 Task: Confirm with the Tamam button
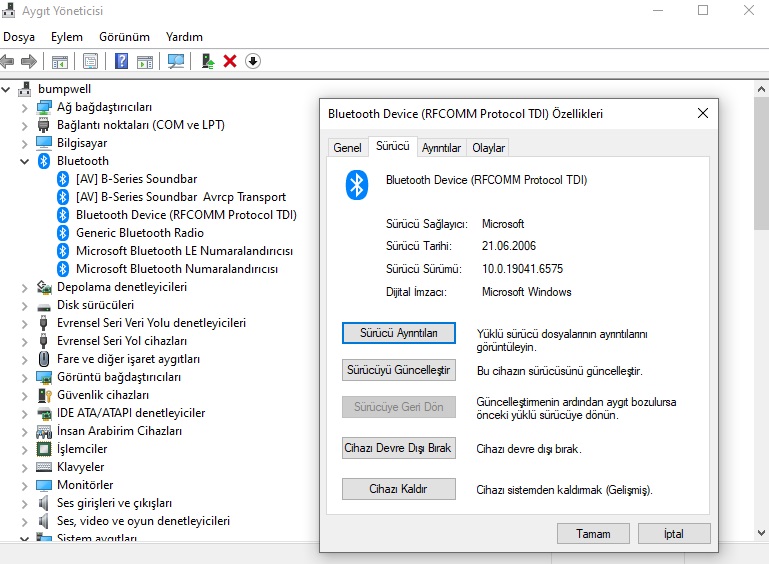tap(593, 534)
